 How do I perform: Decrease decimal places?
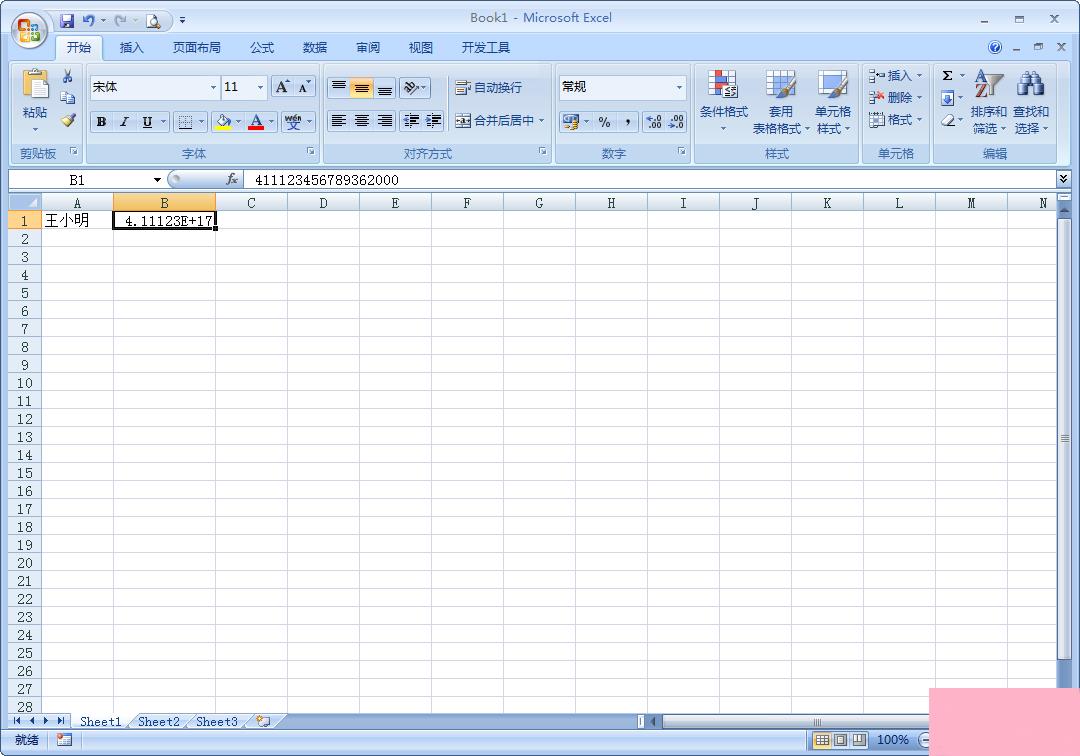(676, 122)
